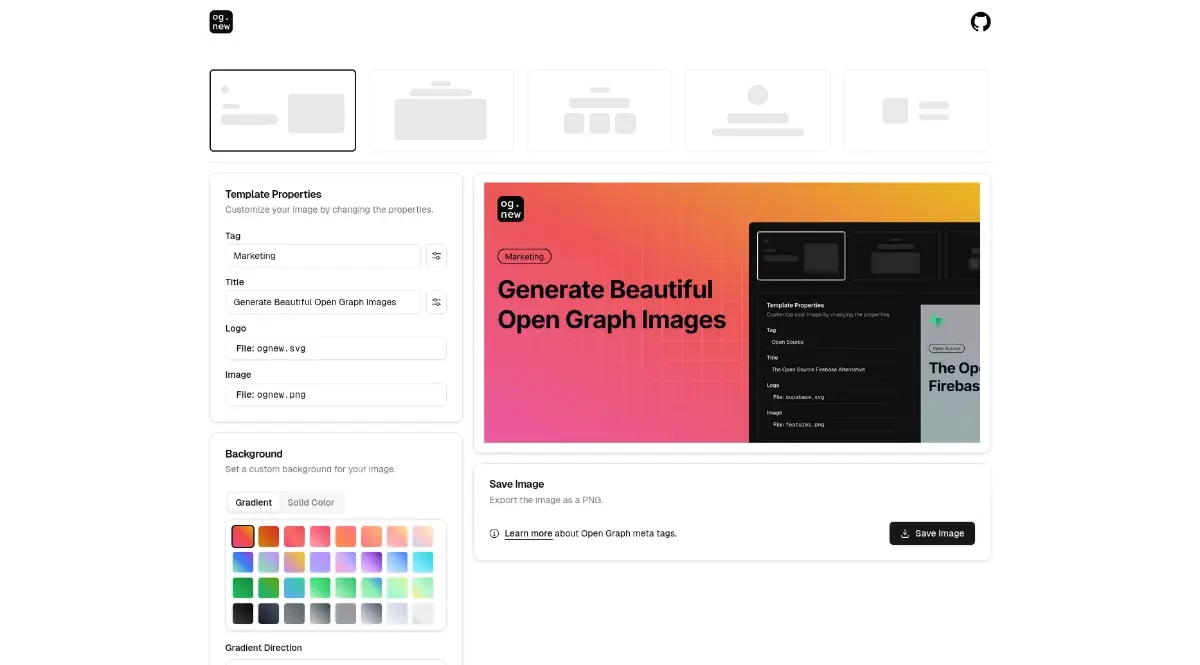This screenshot has width=1200, height=665.
Task: Switch to the Gradient tab
Action: coord(254,502)
